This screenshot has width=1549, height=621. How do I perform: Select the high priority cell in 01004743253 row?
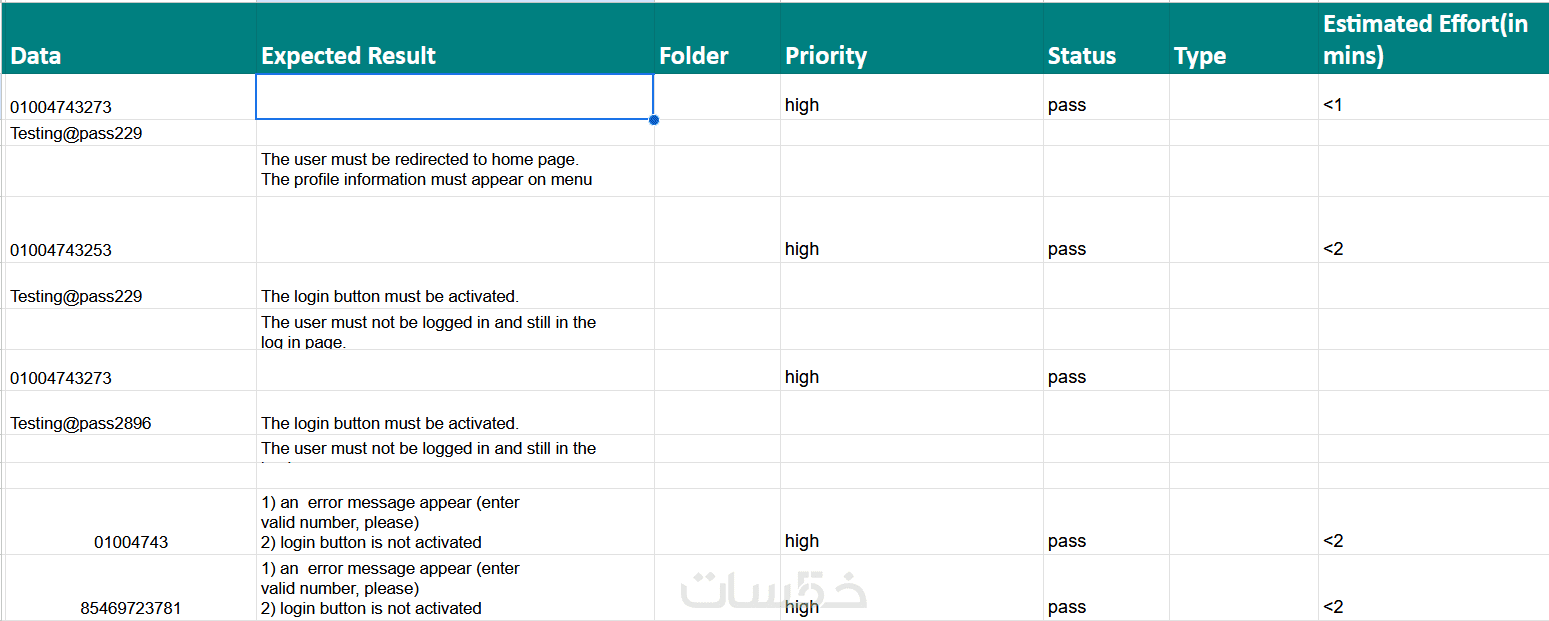pyautogui.click(x=802, y=249)
